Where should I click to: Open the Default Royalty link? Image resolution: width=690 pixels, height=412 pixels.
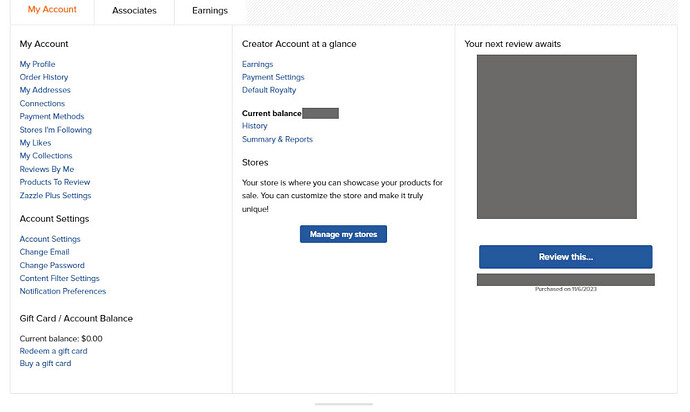tap(269, 90)
